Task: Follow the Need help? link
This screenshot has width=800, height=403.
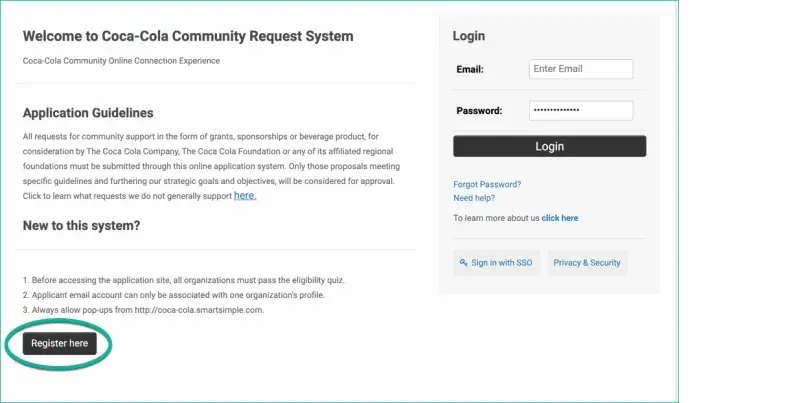Action: coord(474,198)
